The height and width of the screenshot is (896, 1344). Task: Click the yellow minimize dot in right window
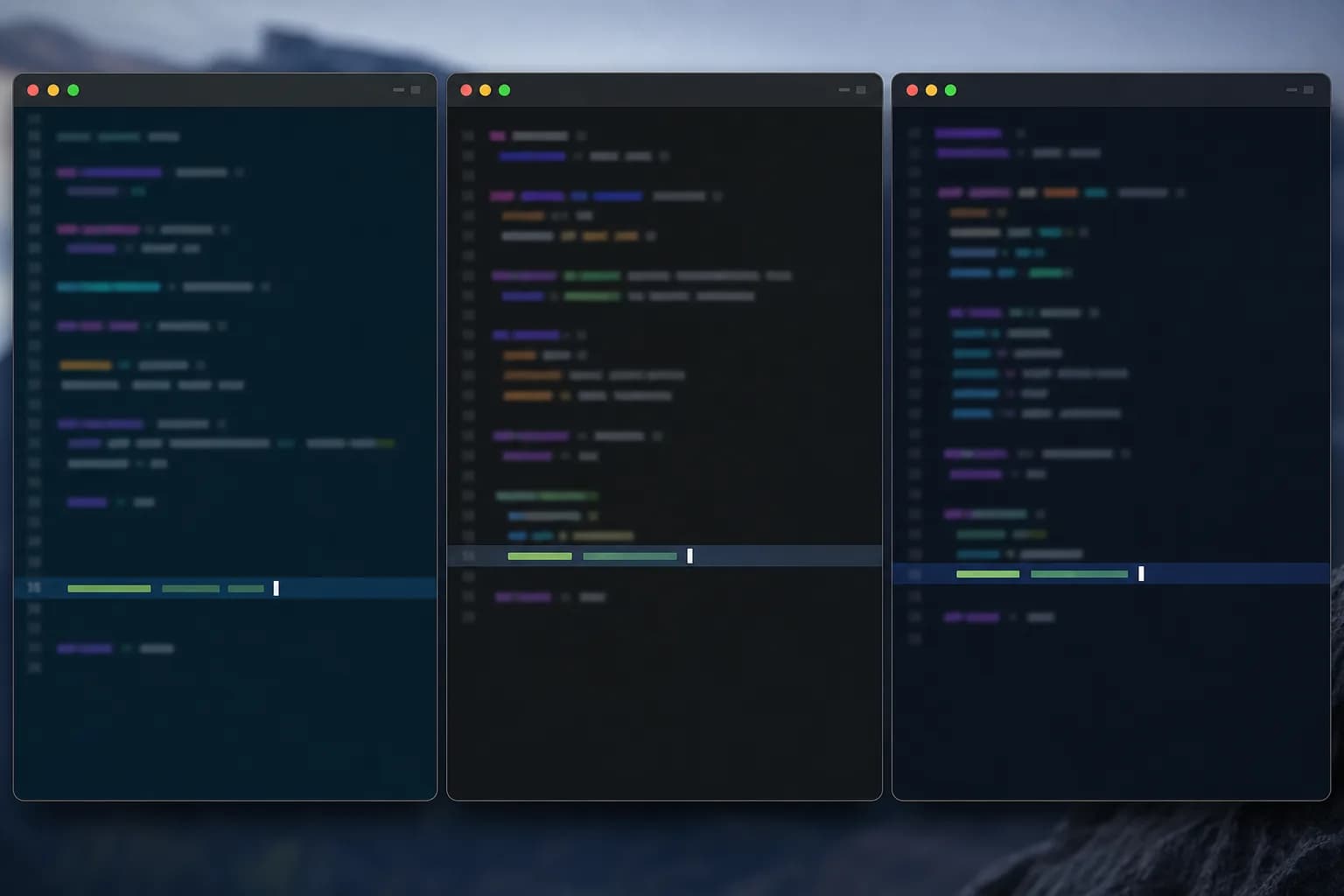[x=931, y=90]
